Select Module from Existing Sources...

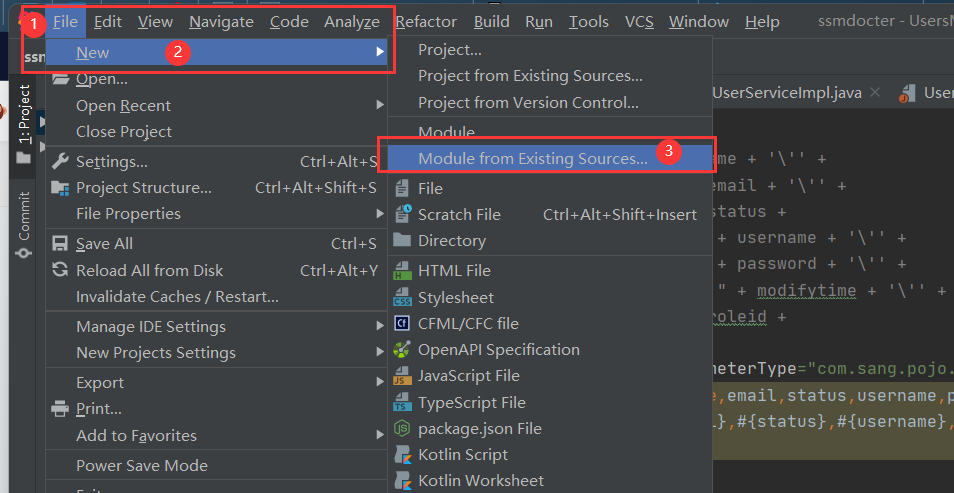550,158
